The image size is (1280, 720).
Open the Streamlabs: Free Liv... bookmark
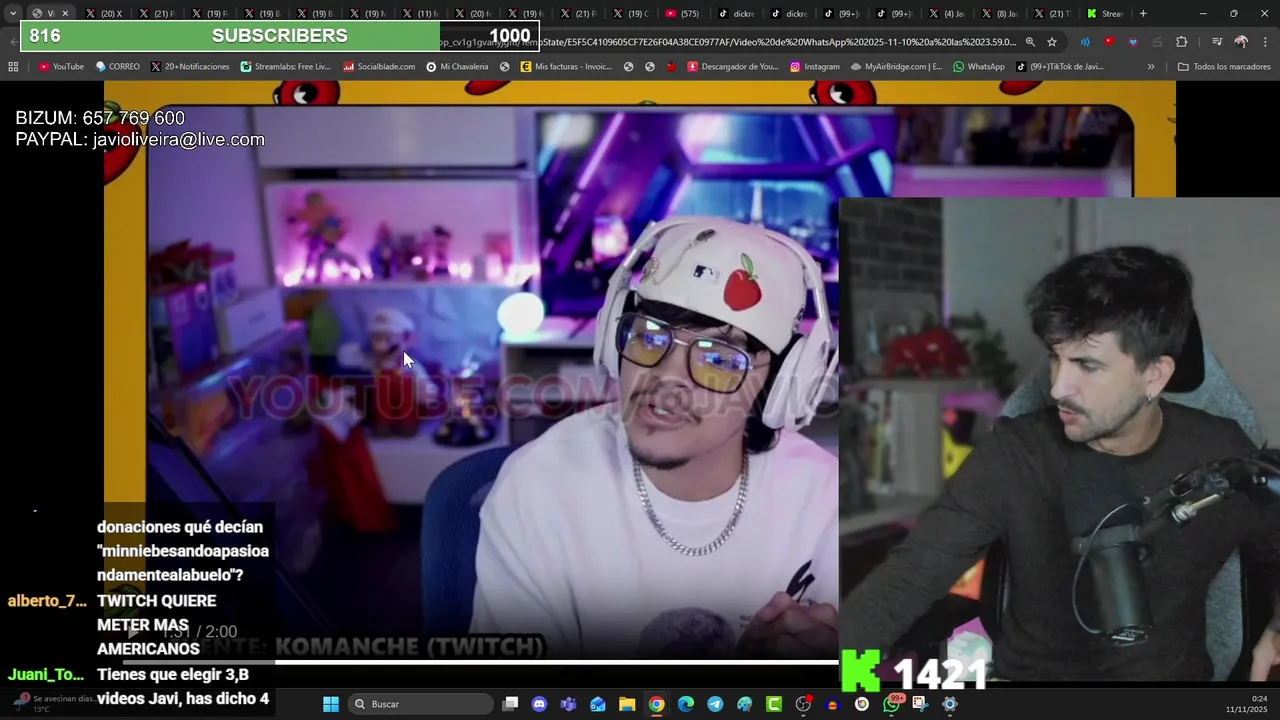[x=286, y=67]
